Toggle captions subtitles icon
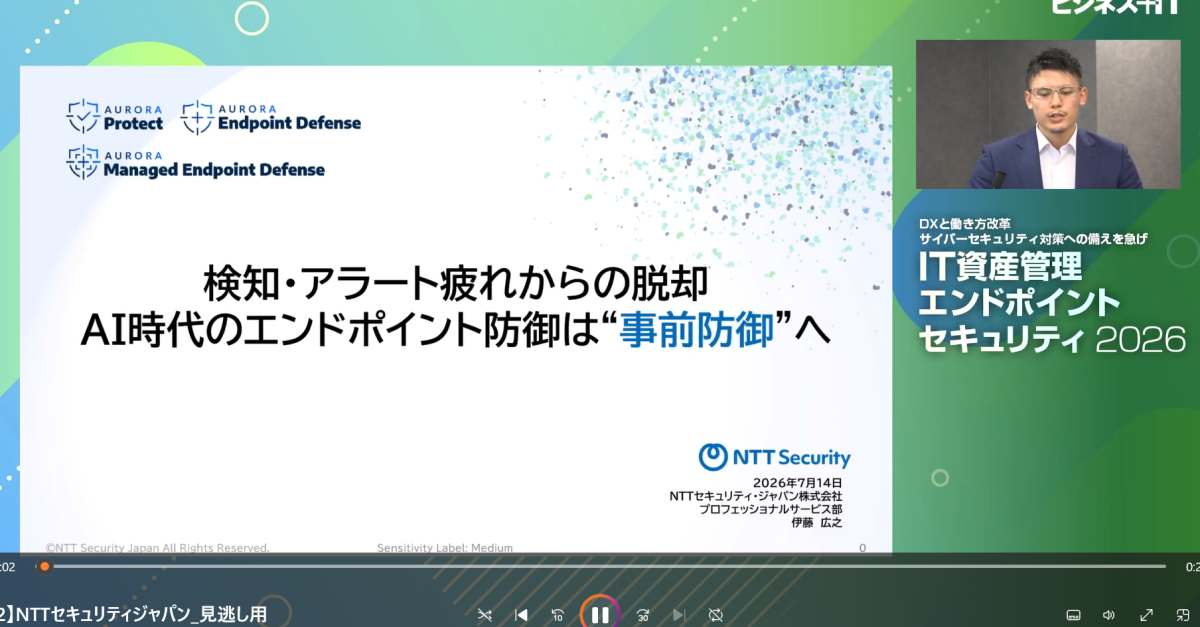Viewport: 1200px width, 627px height. click(1073, 615)
